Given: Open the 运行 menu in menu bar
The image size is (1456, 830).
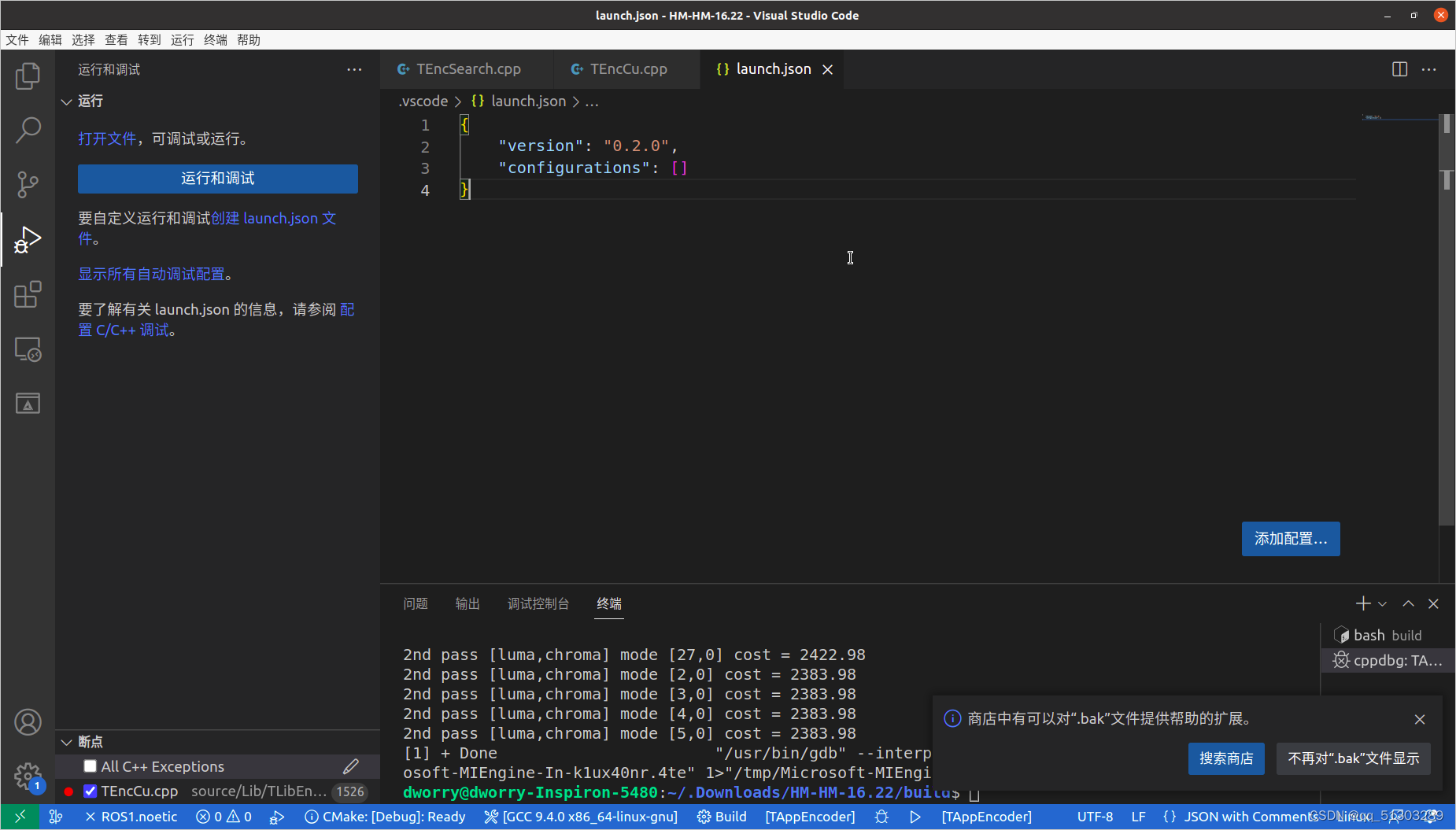Looking at the screenshot, I should [183, 40].
